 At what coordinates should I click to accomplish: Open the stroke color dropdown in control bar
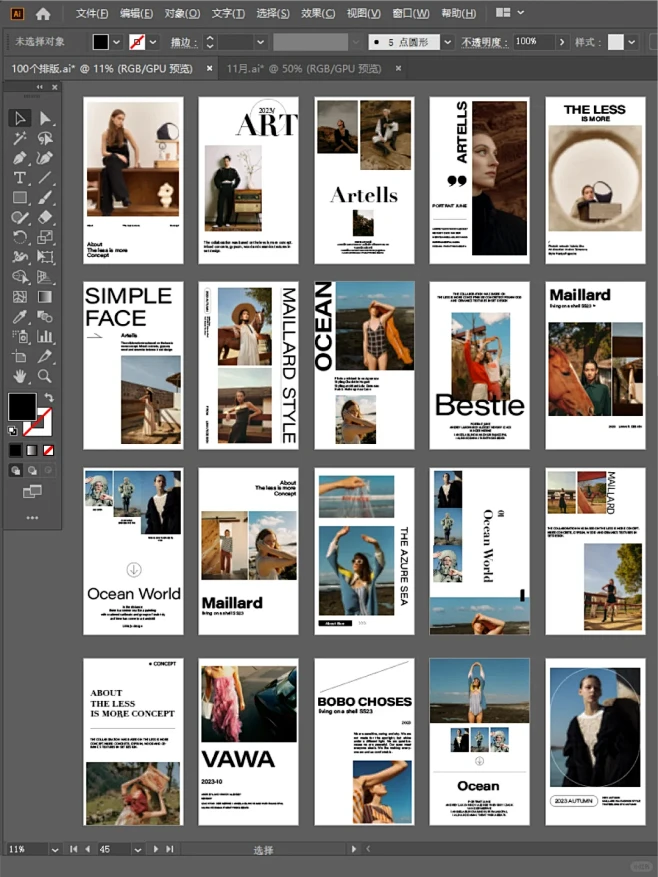click(153, 42)
